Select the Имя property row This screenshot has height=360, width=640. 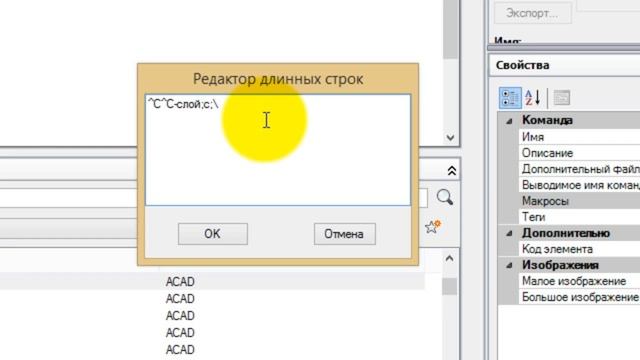[580, 137]
